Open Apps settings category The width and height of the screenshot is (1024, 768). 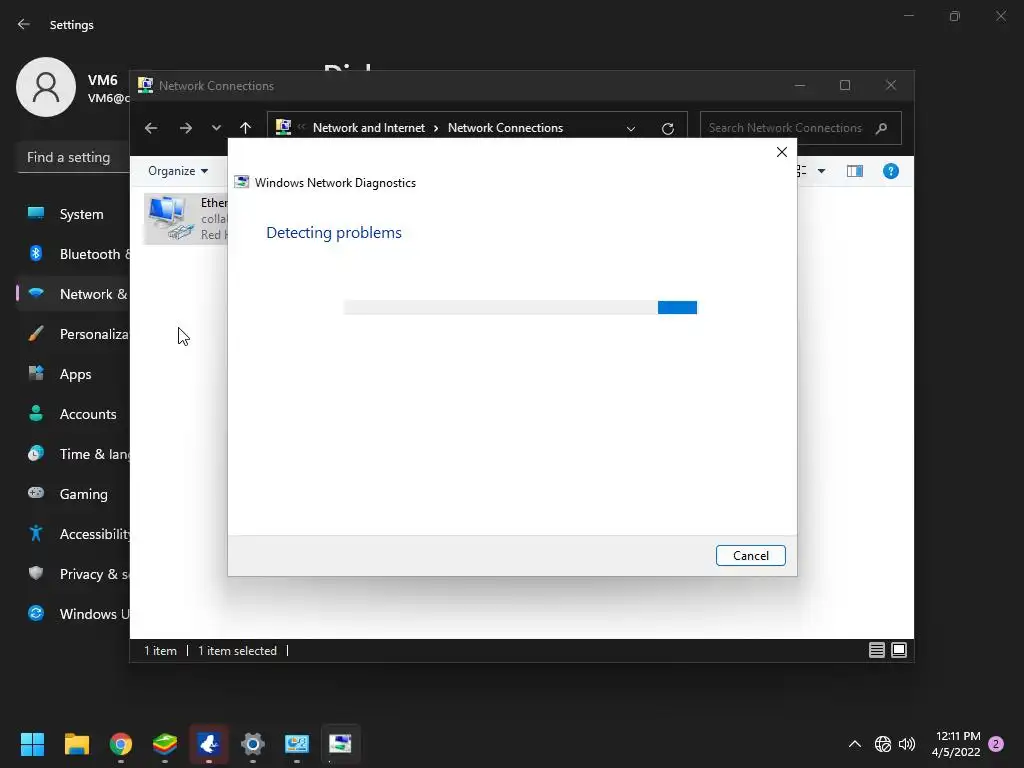73,374
